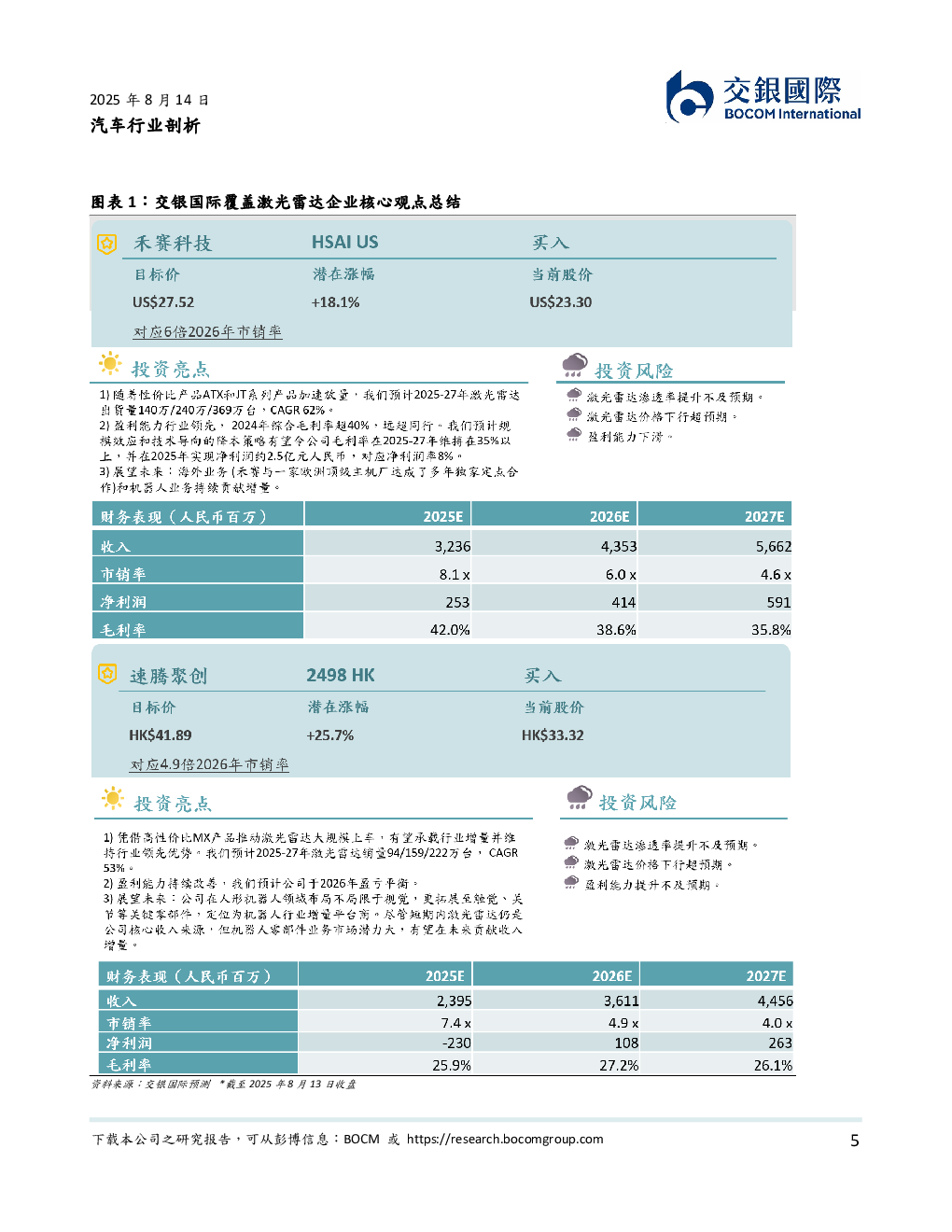Click Hesai 2025E revenue 3,236
The height and width of the screenshot is (1232, 952).
coord(453,547)
